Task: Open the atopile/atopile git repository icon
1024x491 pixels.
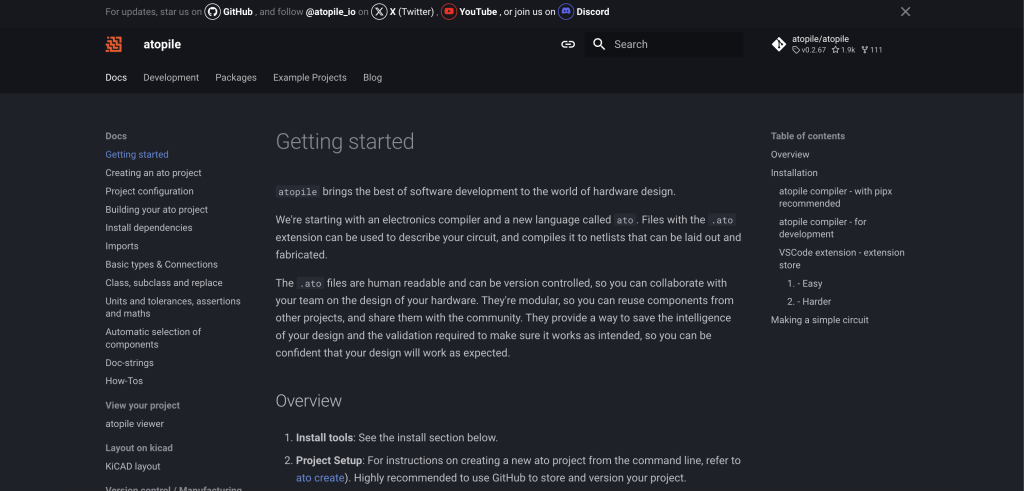Action: click(x=779, y=44)
